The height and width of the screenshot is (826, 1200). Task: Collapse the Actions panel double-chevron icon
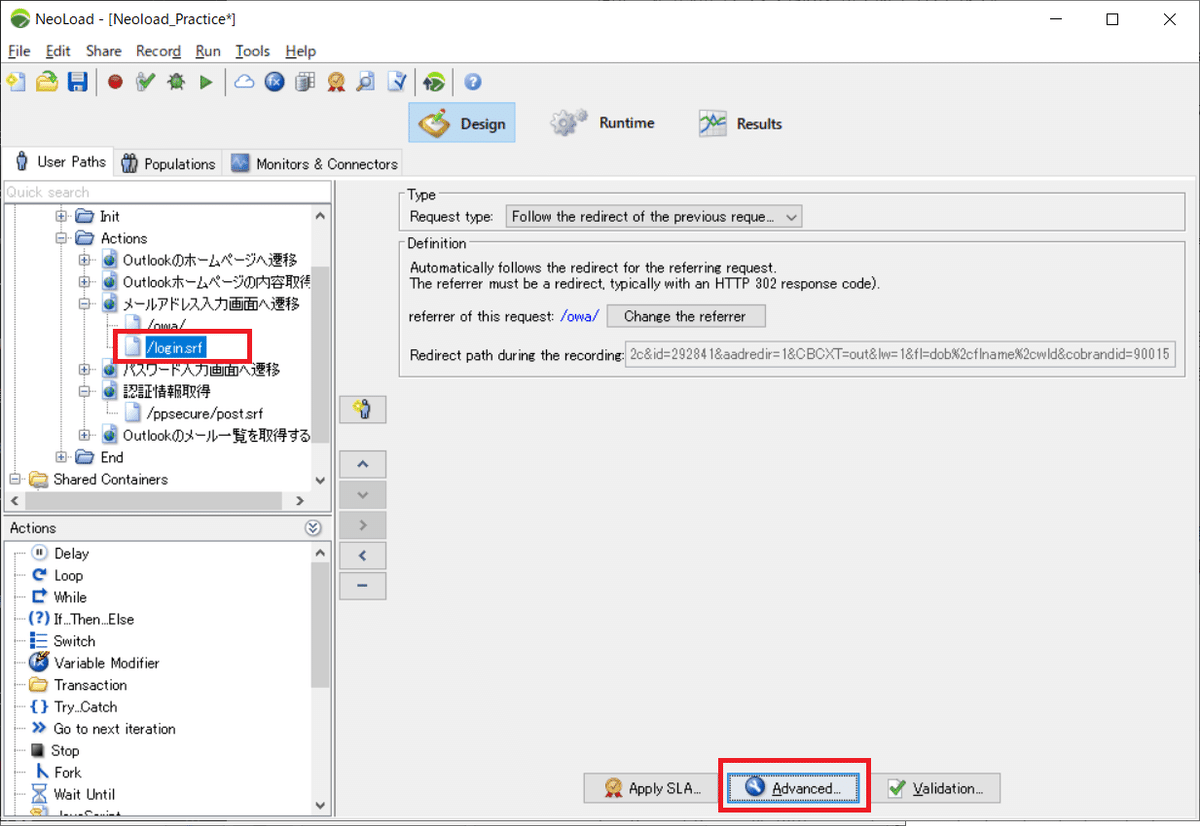pyautogui.click(x=313, y=528)
